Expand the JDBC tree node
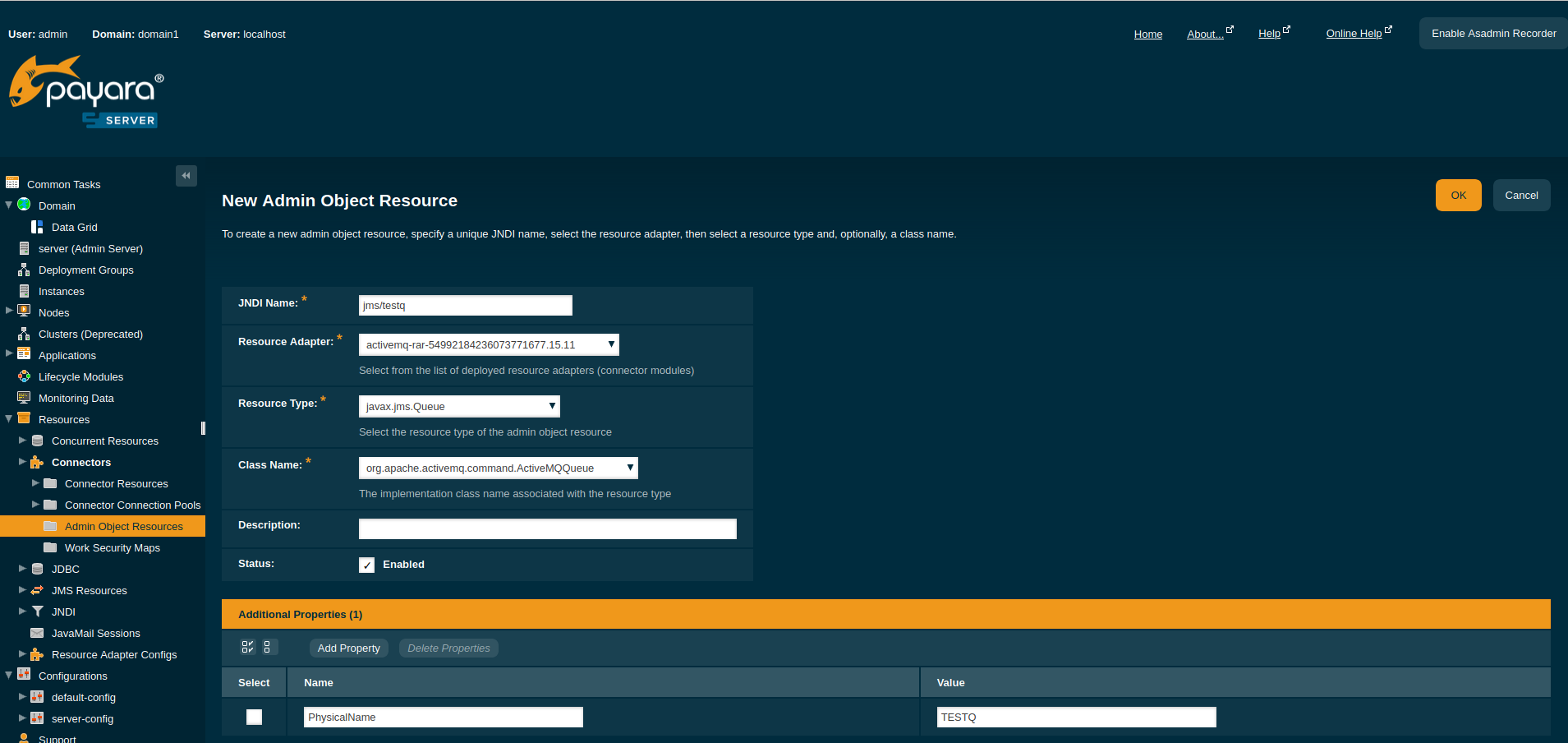1568x743 pixels. 22,568
